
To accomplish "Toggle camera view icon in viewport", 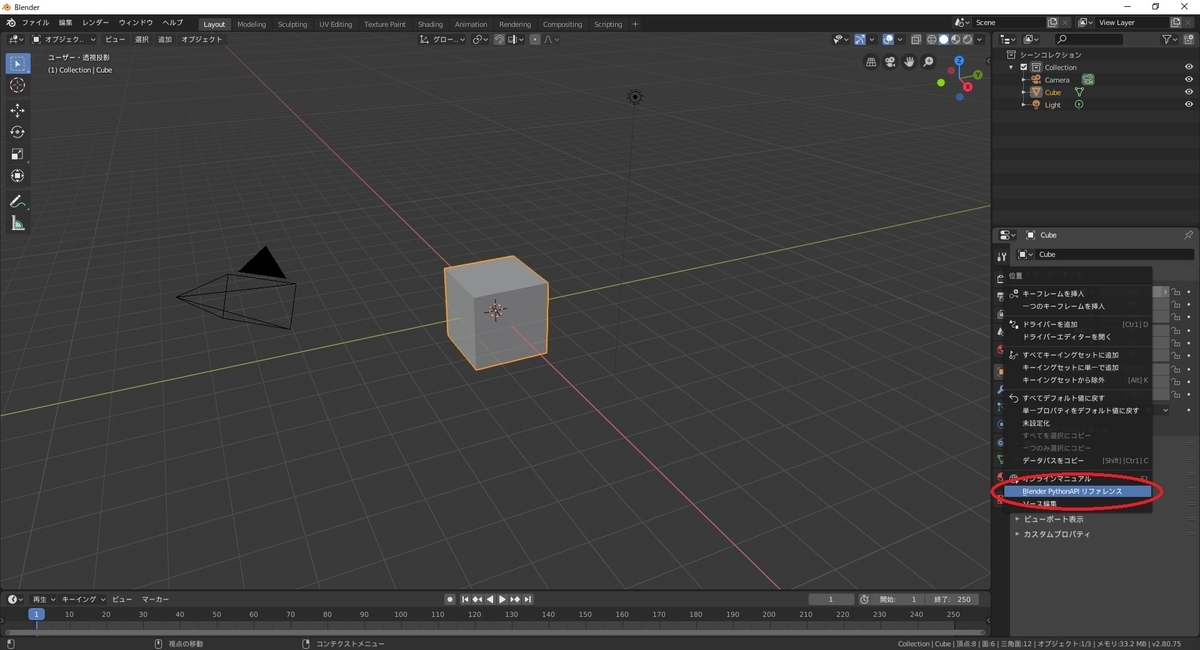I will tap(890, 62).
